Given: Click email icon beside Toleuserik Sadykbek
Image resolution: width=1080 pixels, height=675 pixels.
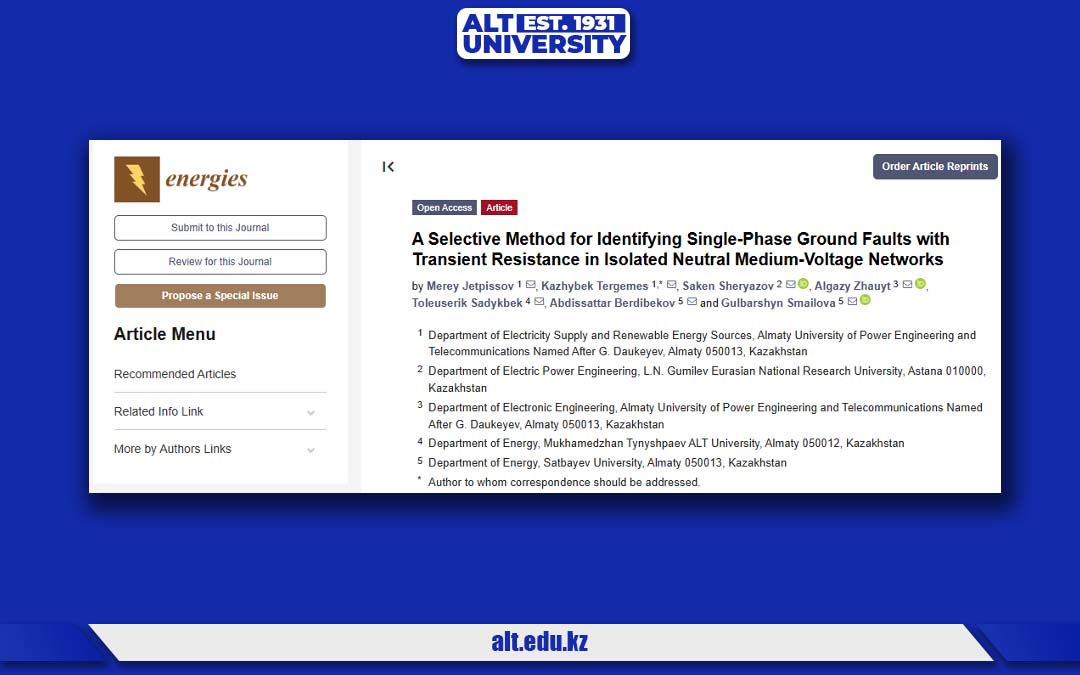Looking at the screenshot, I should tap(539, 302).
